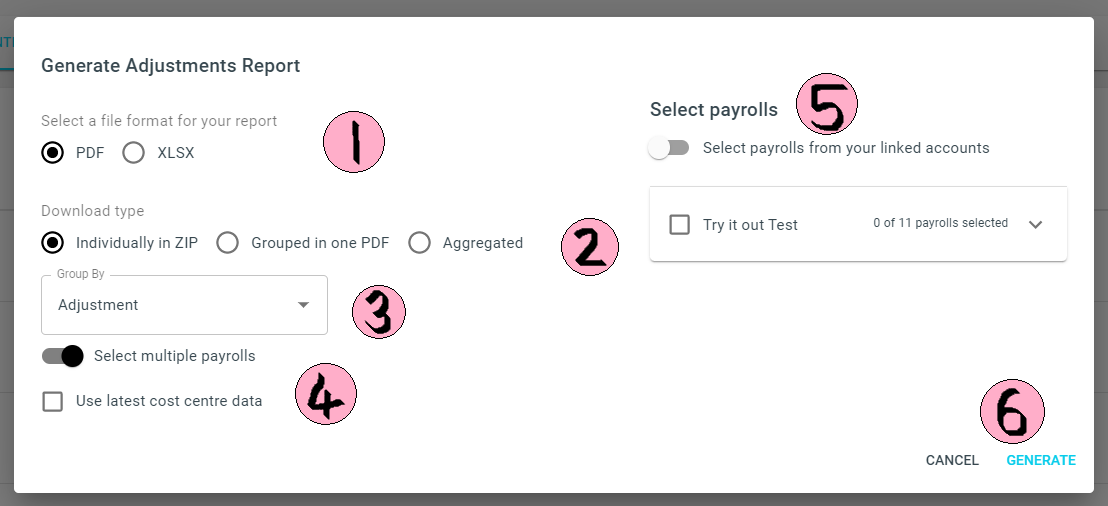Enable Select payrolls from linked accounts toggle
The height and width of the screenshot is (506, 1108).
pos(668,148)
